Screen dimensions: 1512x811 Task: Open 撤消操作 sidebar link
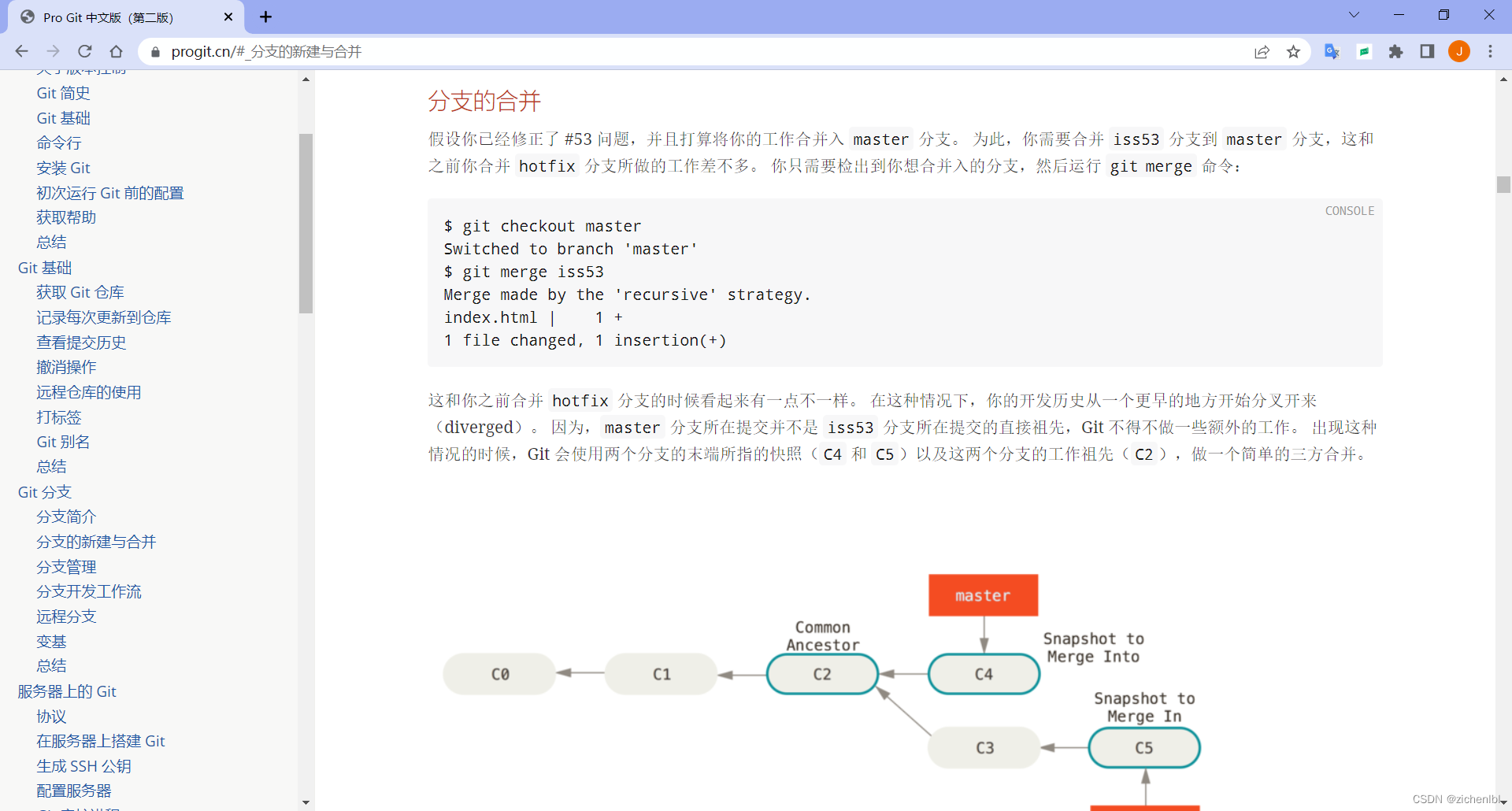[66, 367]
